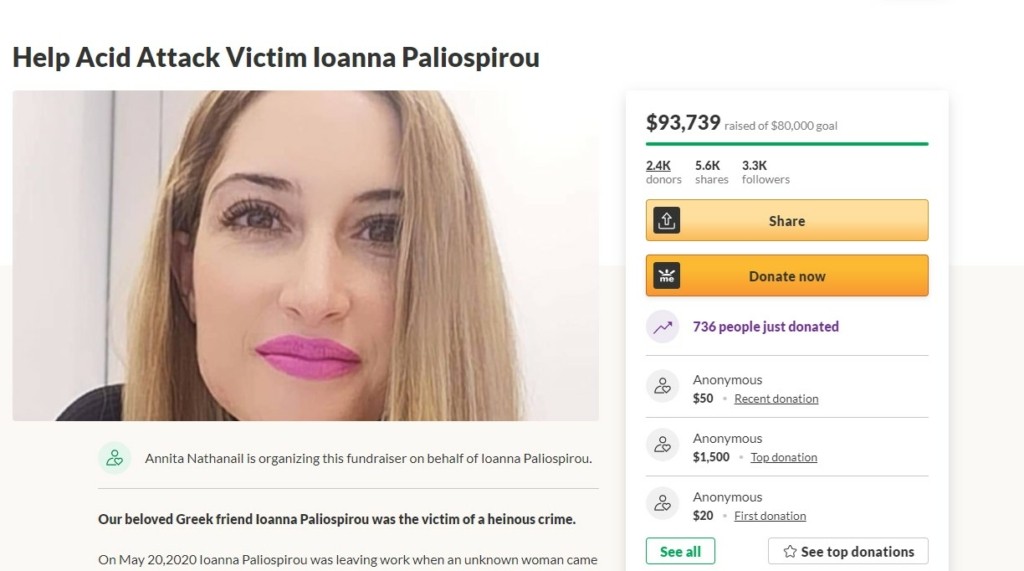Click the share upload icon
Screen dimensions: 1024x571
tap(666, 220)
